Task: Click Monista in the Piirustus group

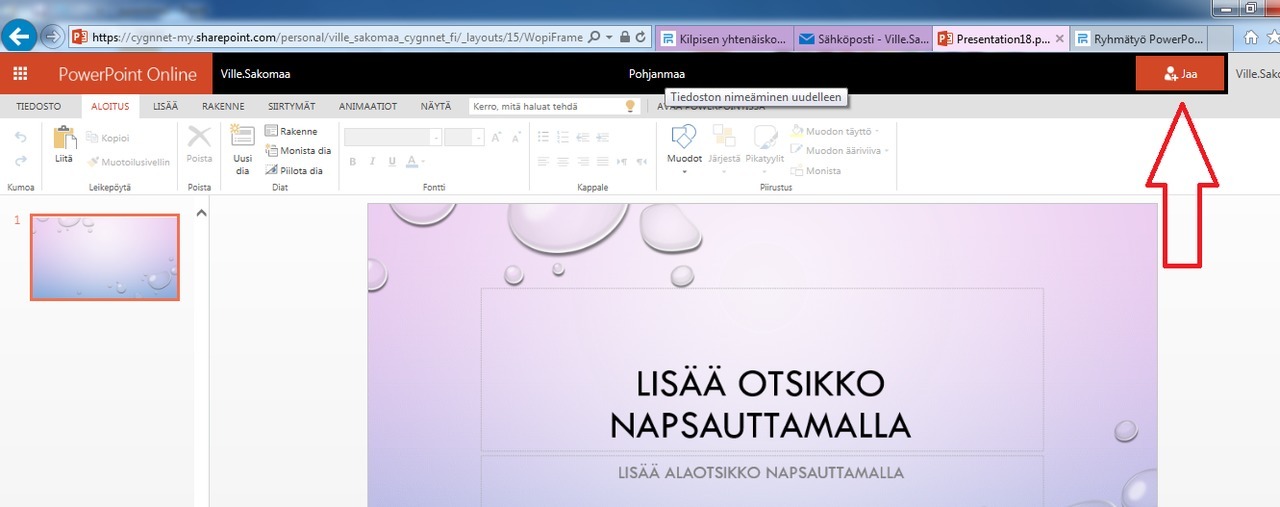Action: point(816,171)
